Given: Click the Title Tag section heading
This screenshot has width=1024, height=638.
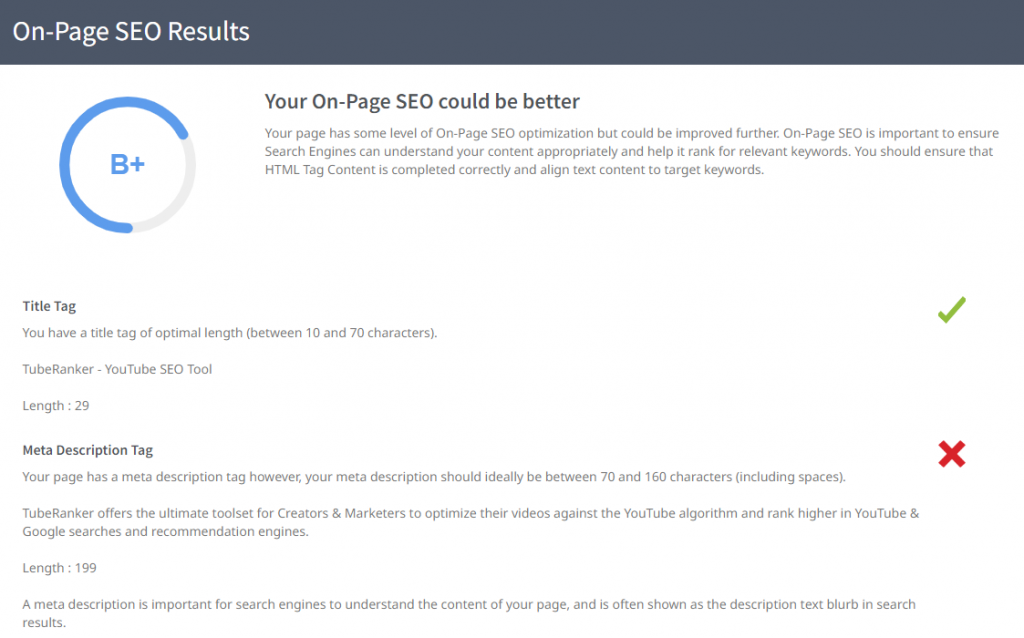Looking at the screenshot, I should (x=49, y=307).
